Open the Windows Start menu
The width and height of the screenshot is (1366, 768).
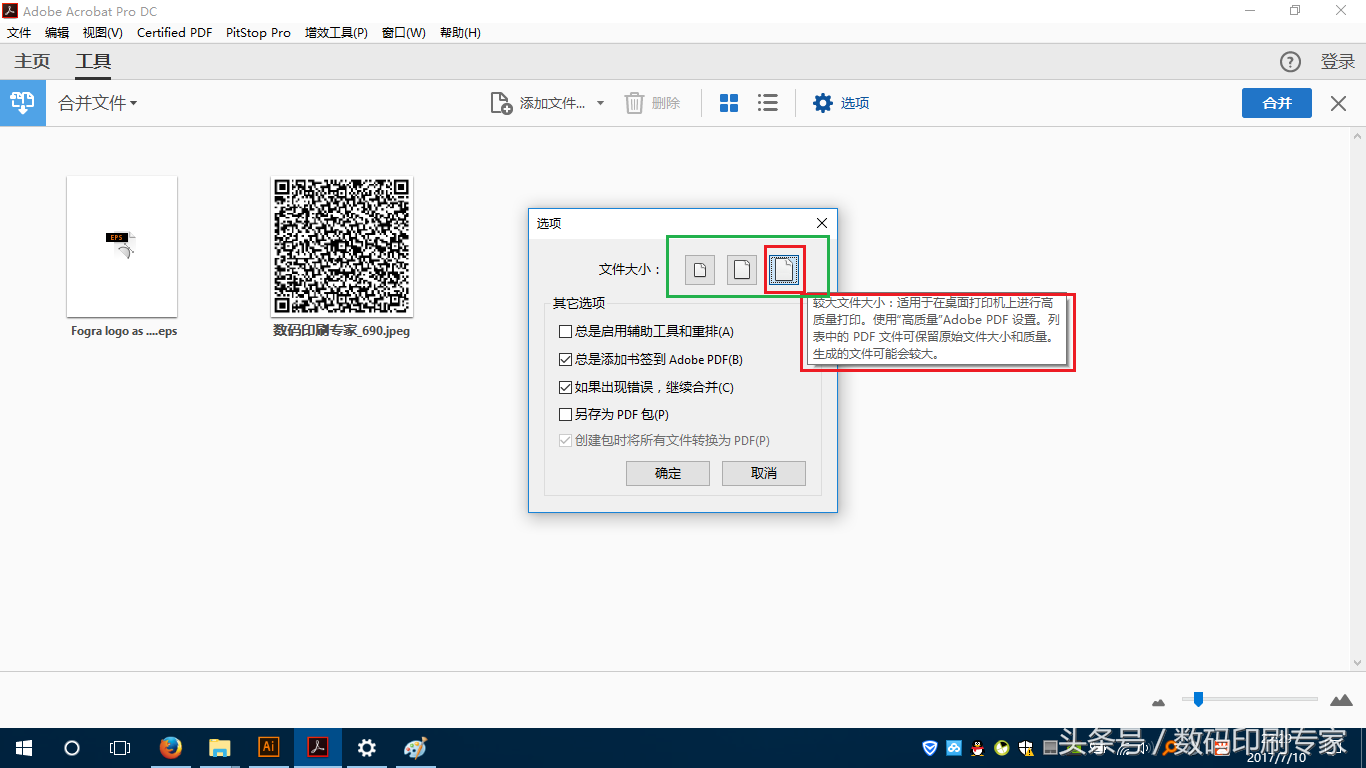[x=24, y=747]
